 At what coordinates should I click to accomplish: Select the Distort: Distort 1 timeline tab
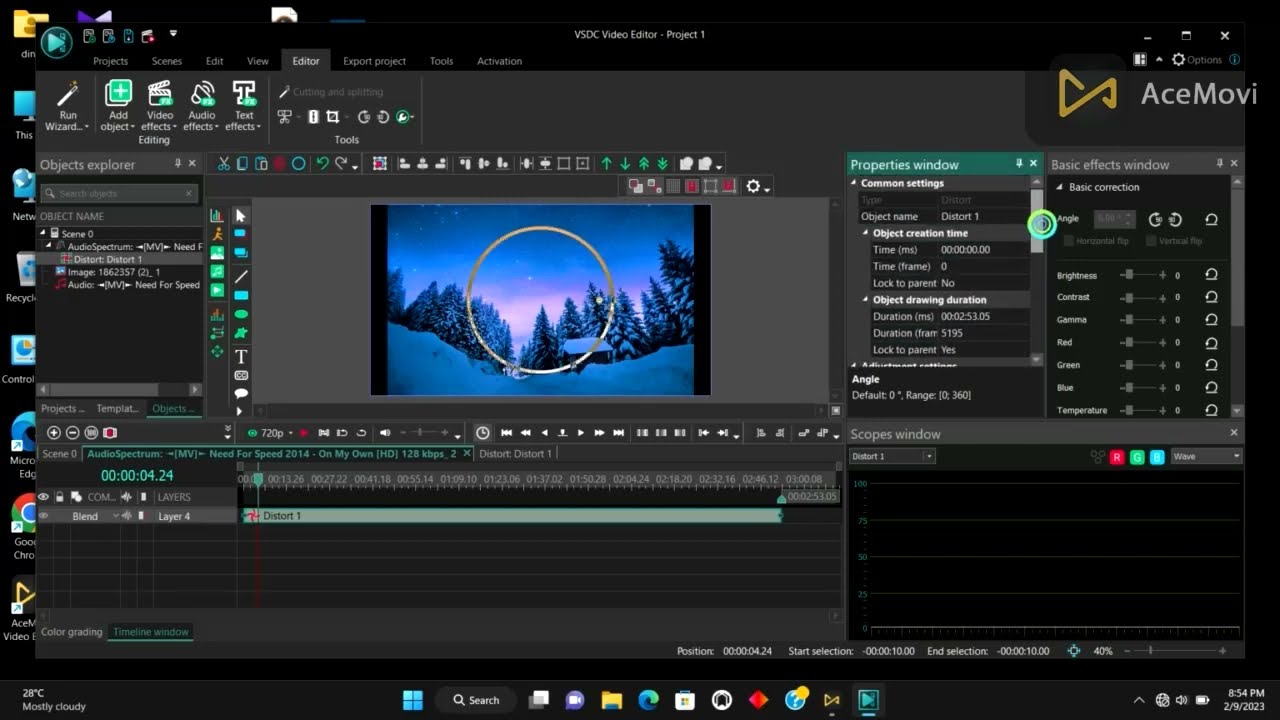point(515,454)
